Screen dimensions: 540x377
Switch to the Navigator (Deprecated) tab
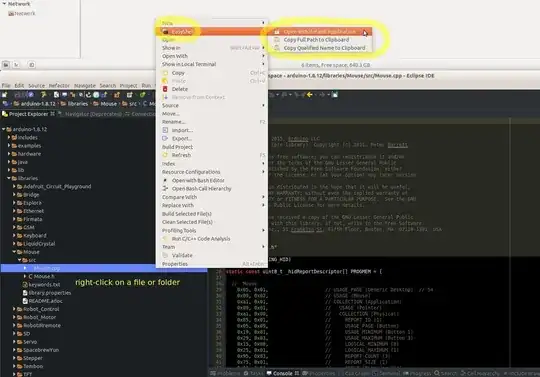[91, 114]
